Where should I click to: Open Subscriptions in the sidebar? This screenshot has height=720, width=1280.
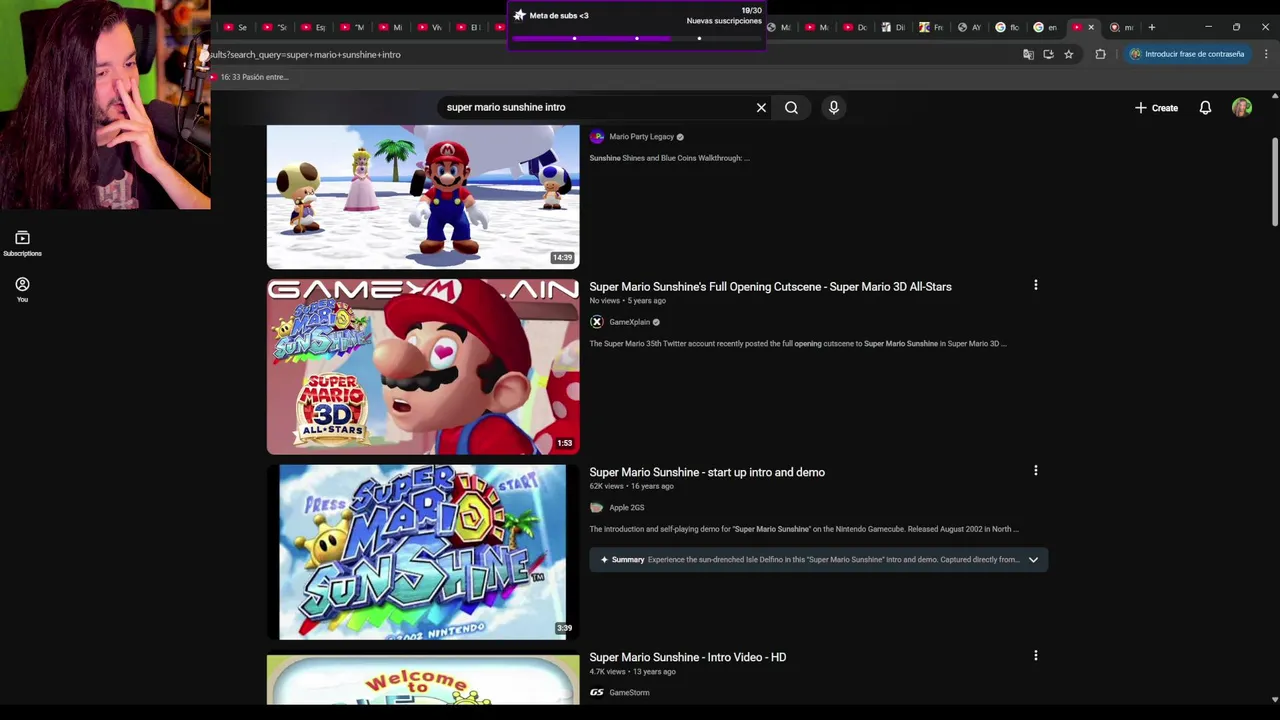pos(22,243)
